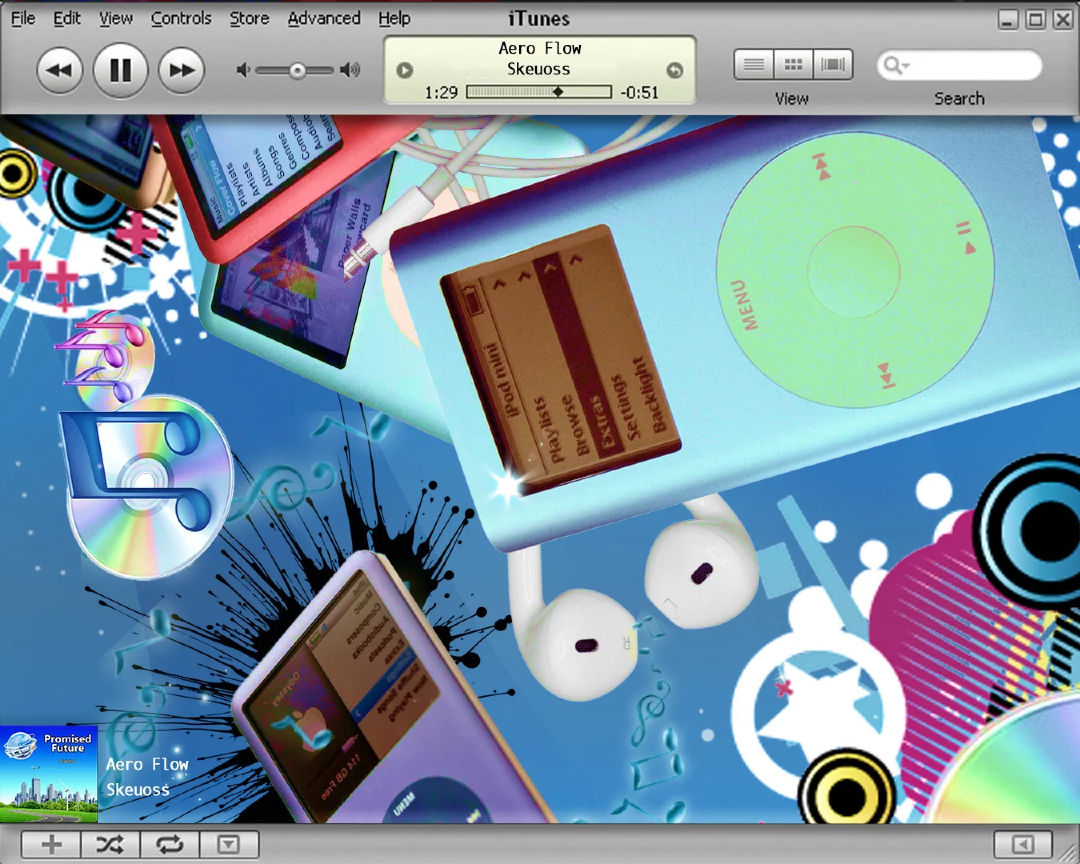Open the artwork pane dropdown in the bottom bar
Viewport: 1080px width, 864px height.
(x=229, y=844)
